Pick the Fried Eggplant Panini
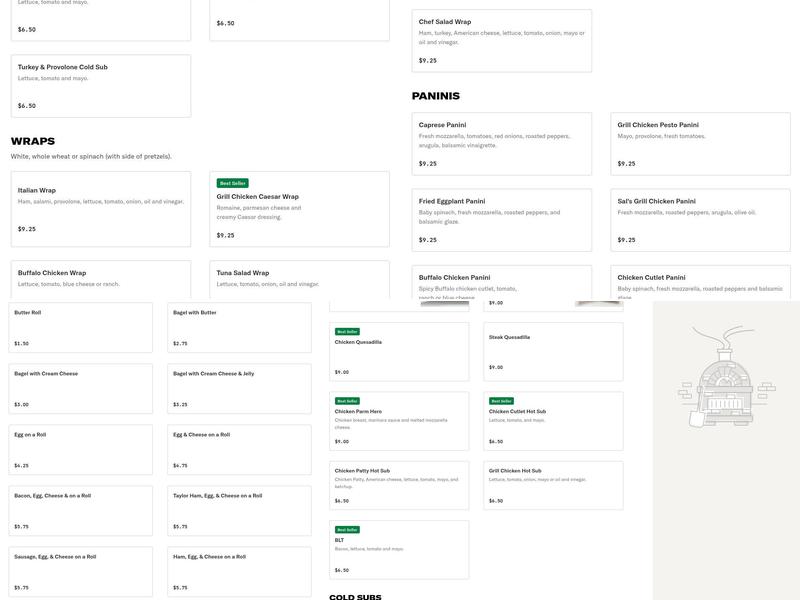Screen dimensions: 800x600 click(501, 219)
